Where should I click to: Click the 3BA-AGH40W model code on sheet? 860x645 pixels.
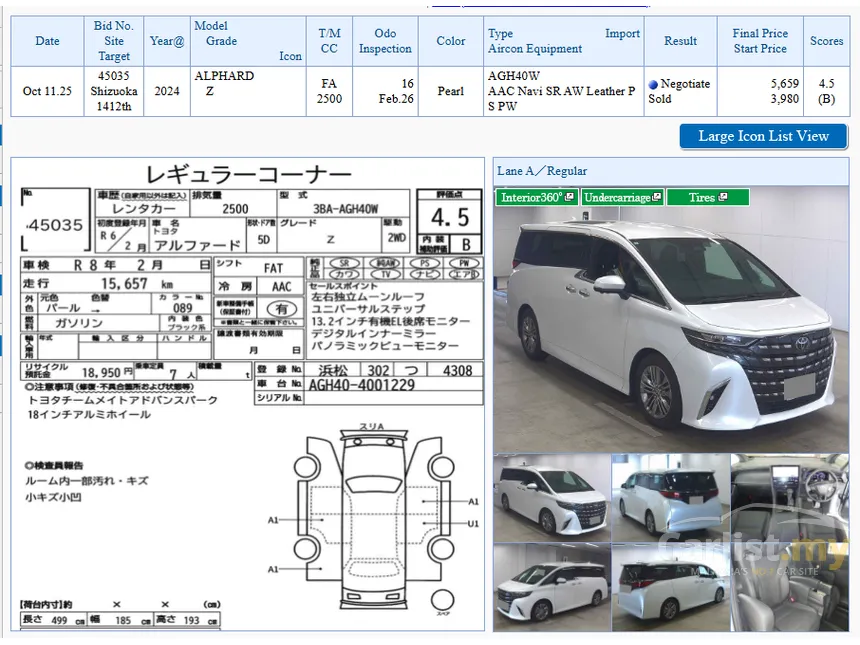pyautogui.click(x=346, y=209)
